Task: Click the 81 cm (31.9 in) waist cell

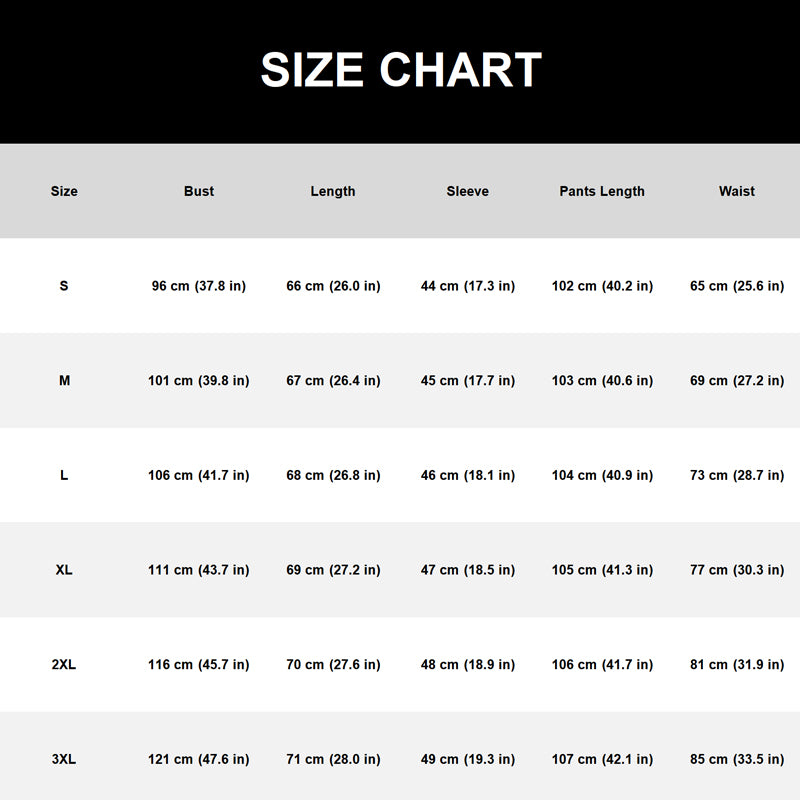Action: click(737, 665)
